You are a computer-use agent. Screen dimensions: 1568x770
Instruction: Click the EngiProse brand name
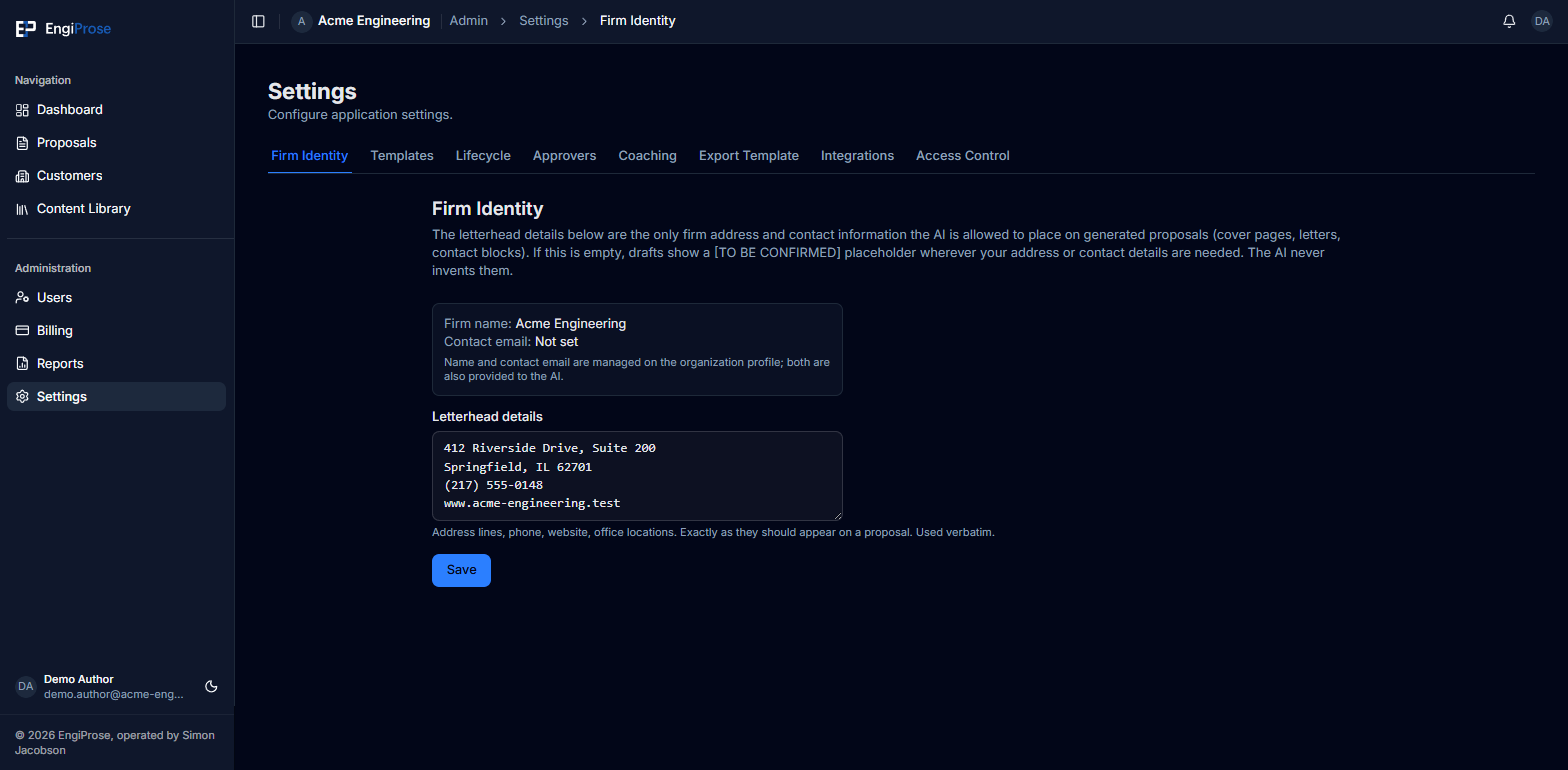pos(78,29)
